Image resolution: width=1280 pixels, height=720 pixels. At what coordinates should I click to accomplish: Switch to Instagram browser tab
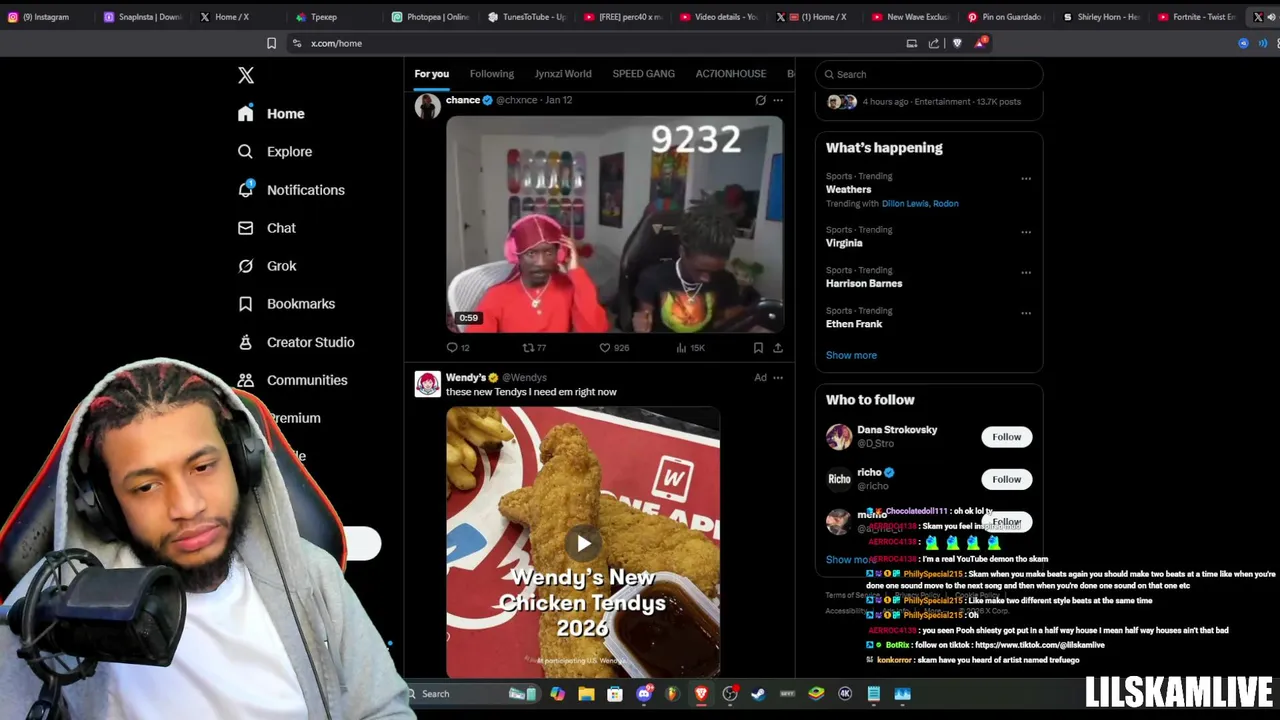45,17
